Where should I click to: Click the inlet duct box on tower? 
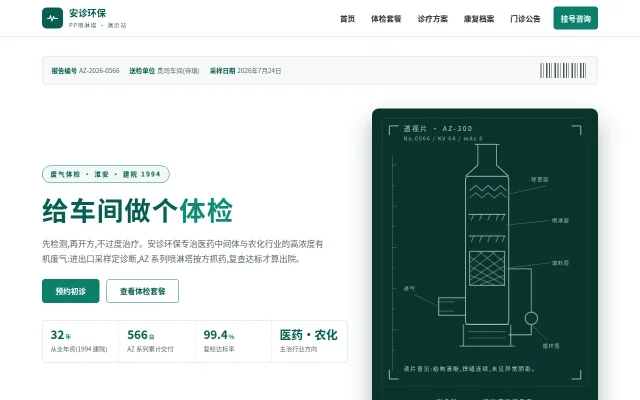point(451,306)
